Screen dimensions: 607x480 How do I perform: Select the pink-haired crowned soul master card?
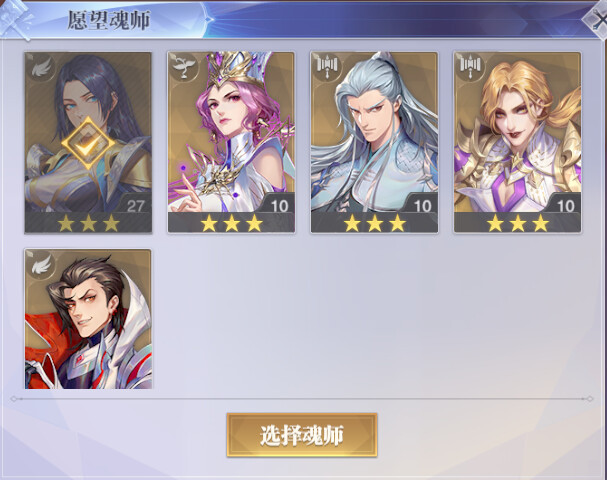pyautogui.click(x=231, y=142)
